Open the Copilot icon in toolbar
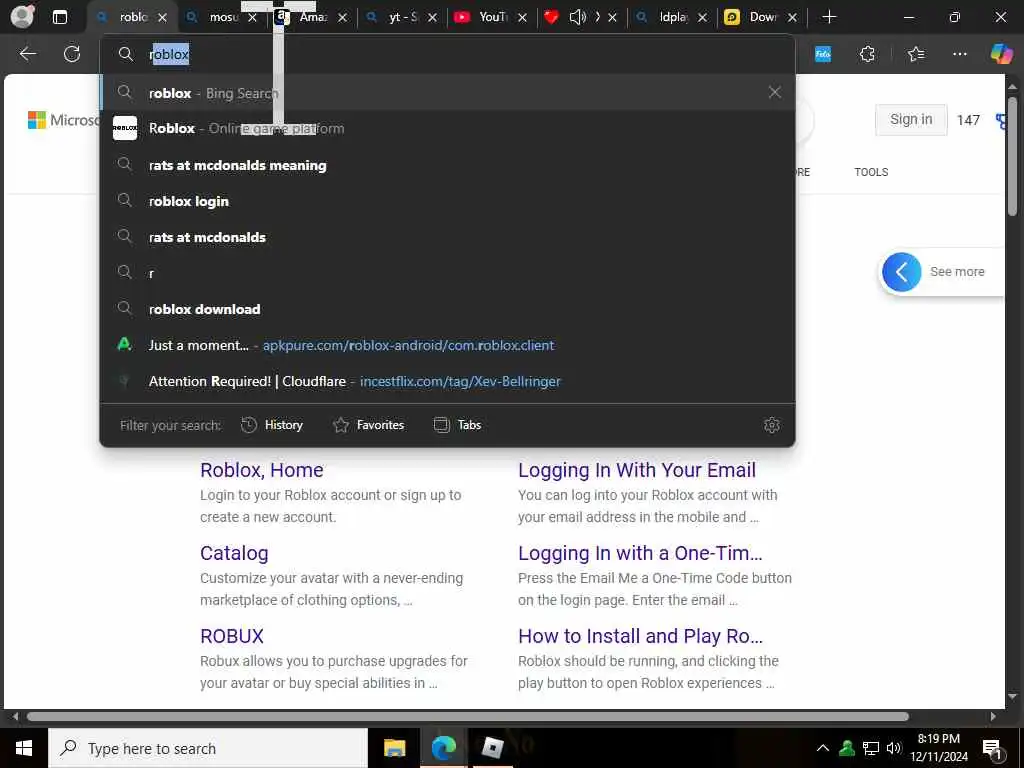Viewport: 1024px width, 768px height. [x=1001, y=54]
